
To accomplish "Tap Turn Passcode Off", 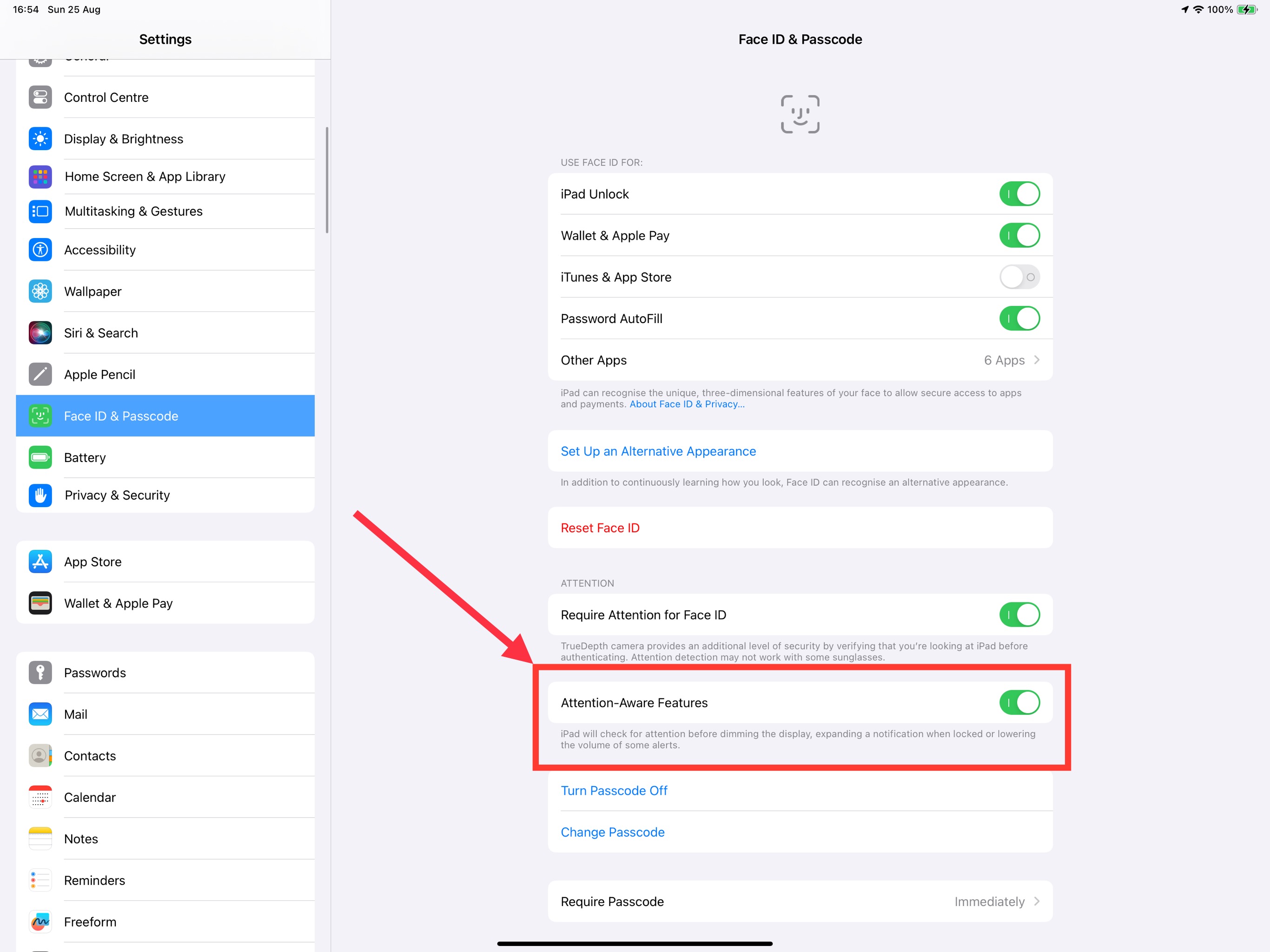I will [x=800, y=791].
